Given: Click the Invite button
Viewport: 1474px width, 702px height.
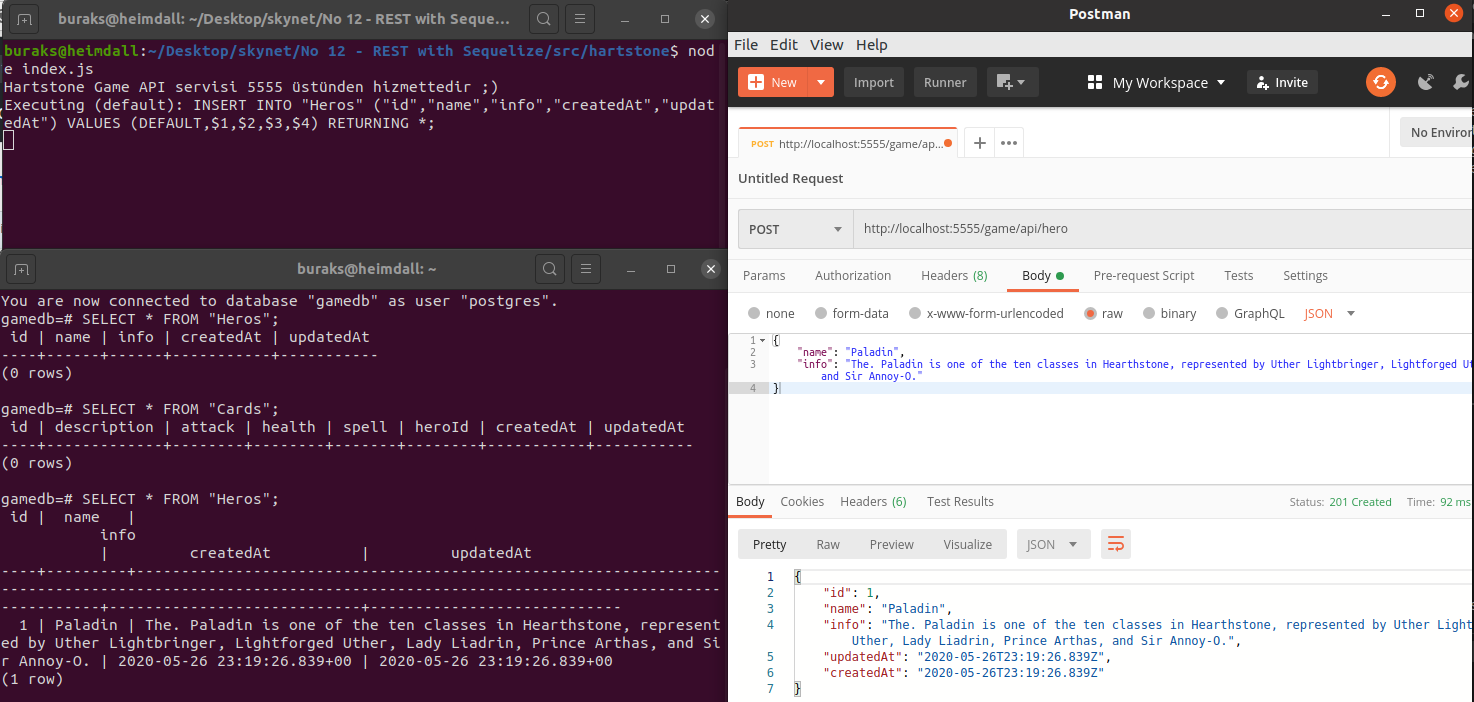Looking at the screenshot, I should pyautogui.click(x=1282, y=82).
